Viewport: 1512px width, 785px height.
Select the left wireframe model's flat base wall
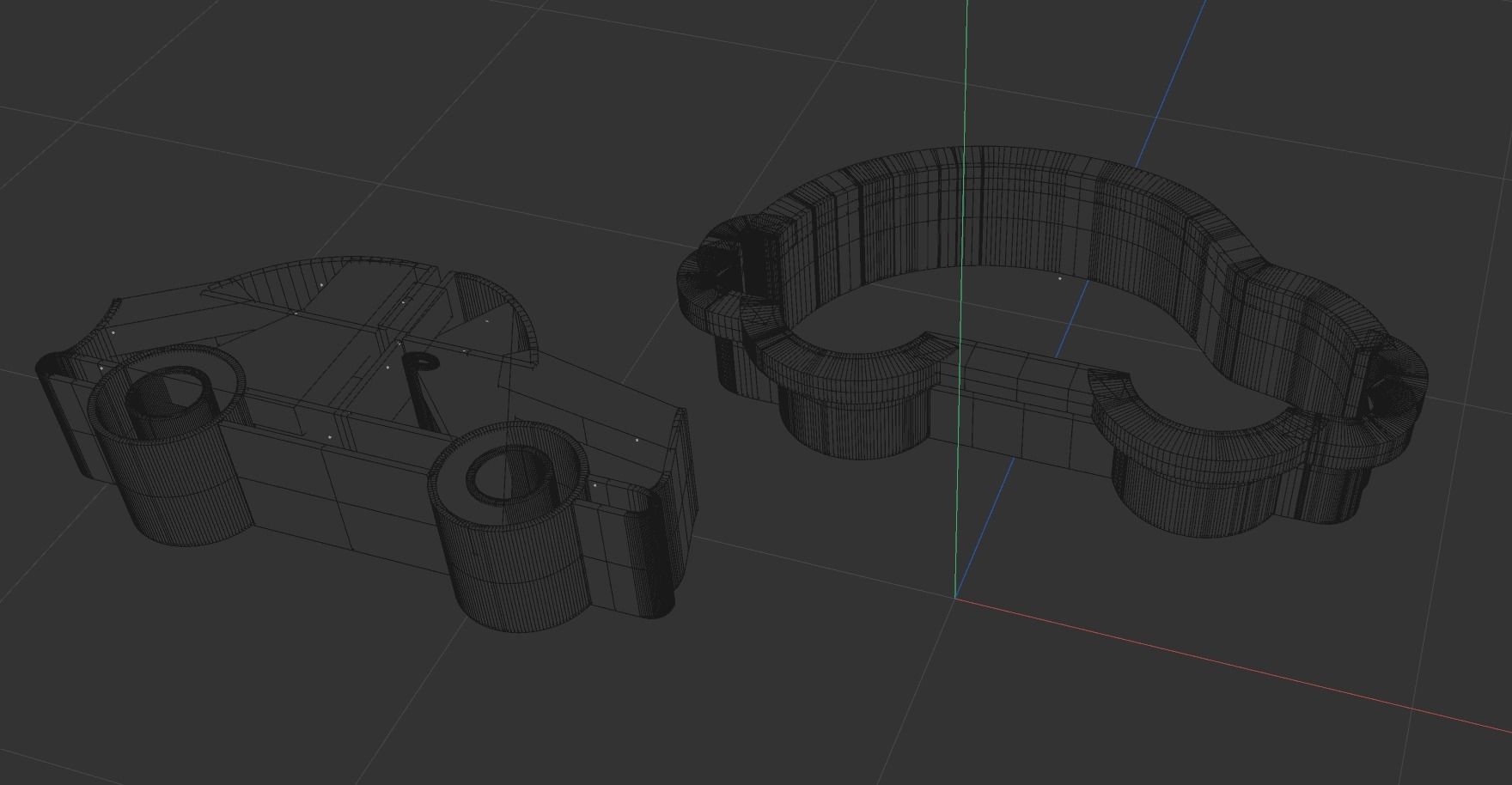(x=344, y=485)
